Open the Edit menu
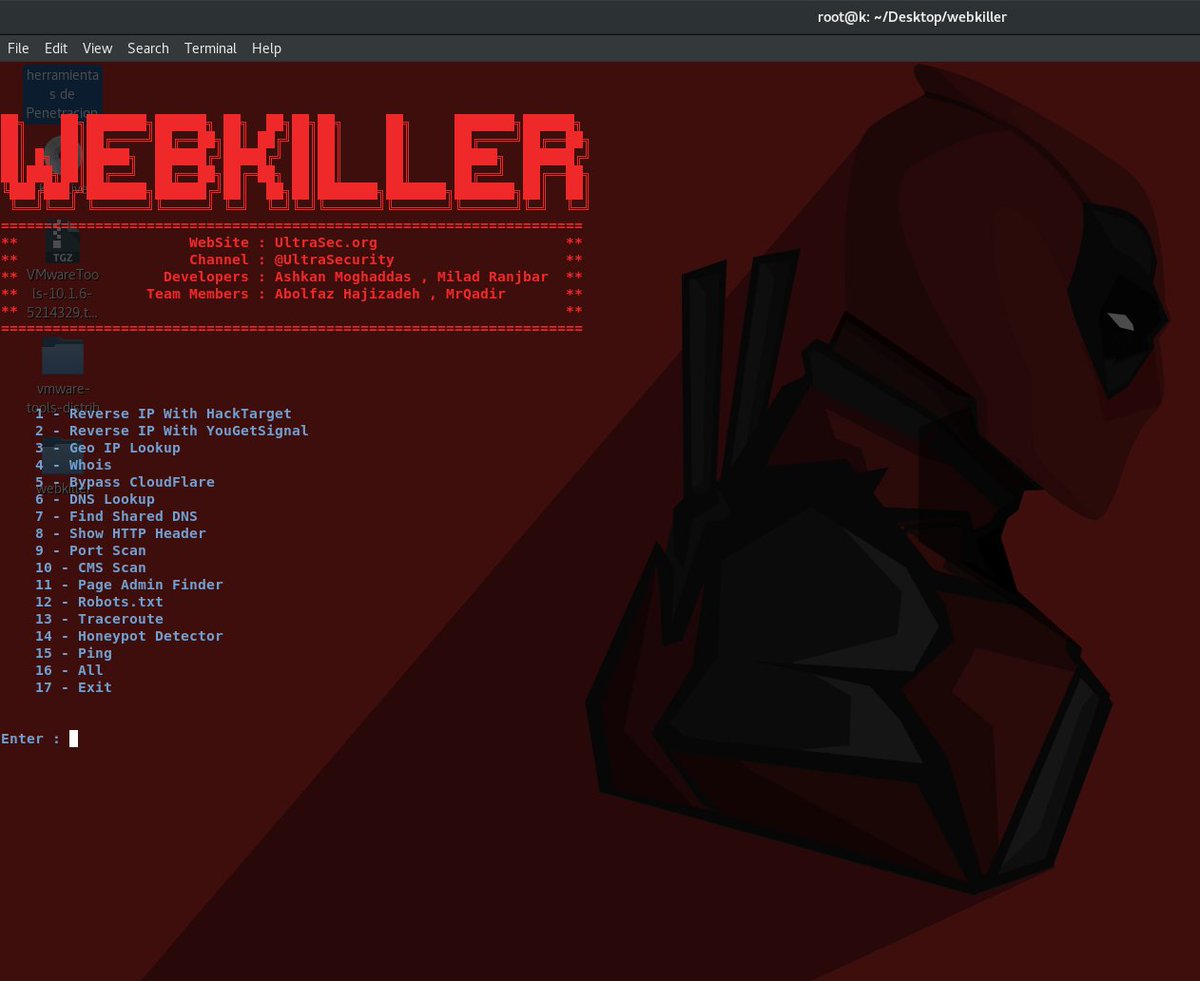Viewport: 1200px width, 981px height. [55, 47]
